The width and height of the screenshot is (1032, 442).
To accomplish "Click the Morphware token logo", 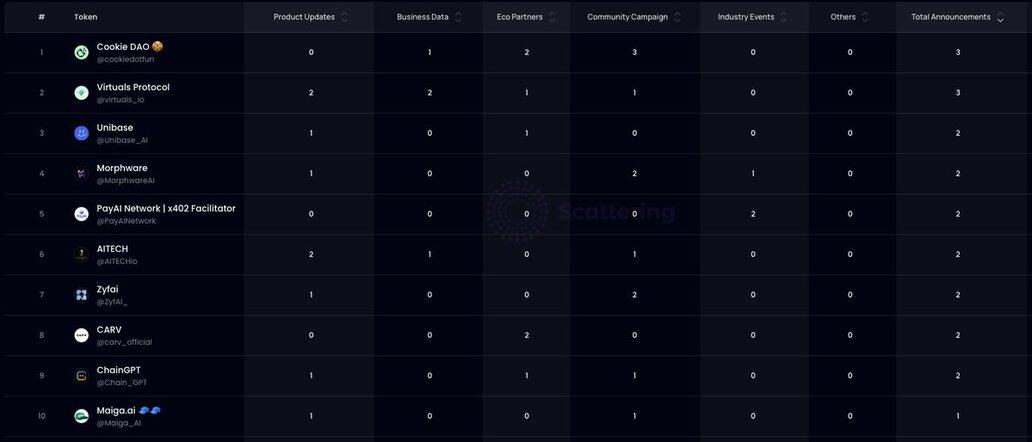I will 81,174.
